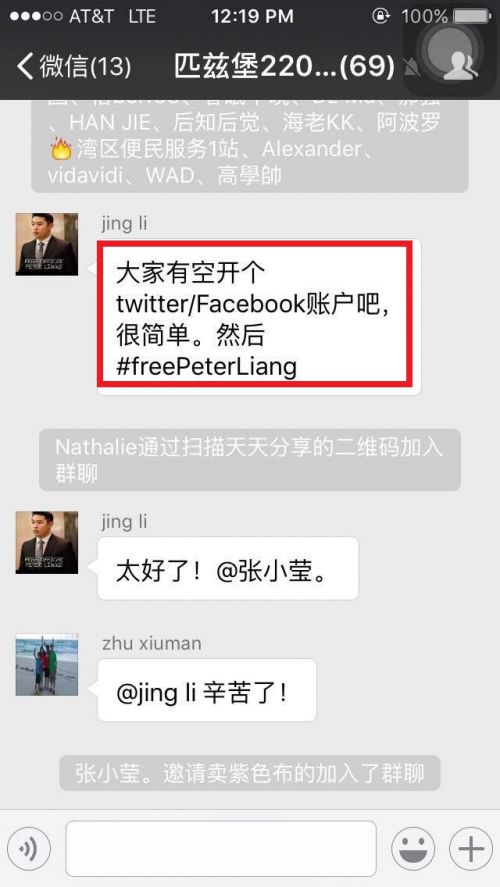Screen dimensions: 500x887
Task: Open jing li's avatar on first message
Action: pyautogui.click(x=47, y=244)
